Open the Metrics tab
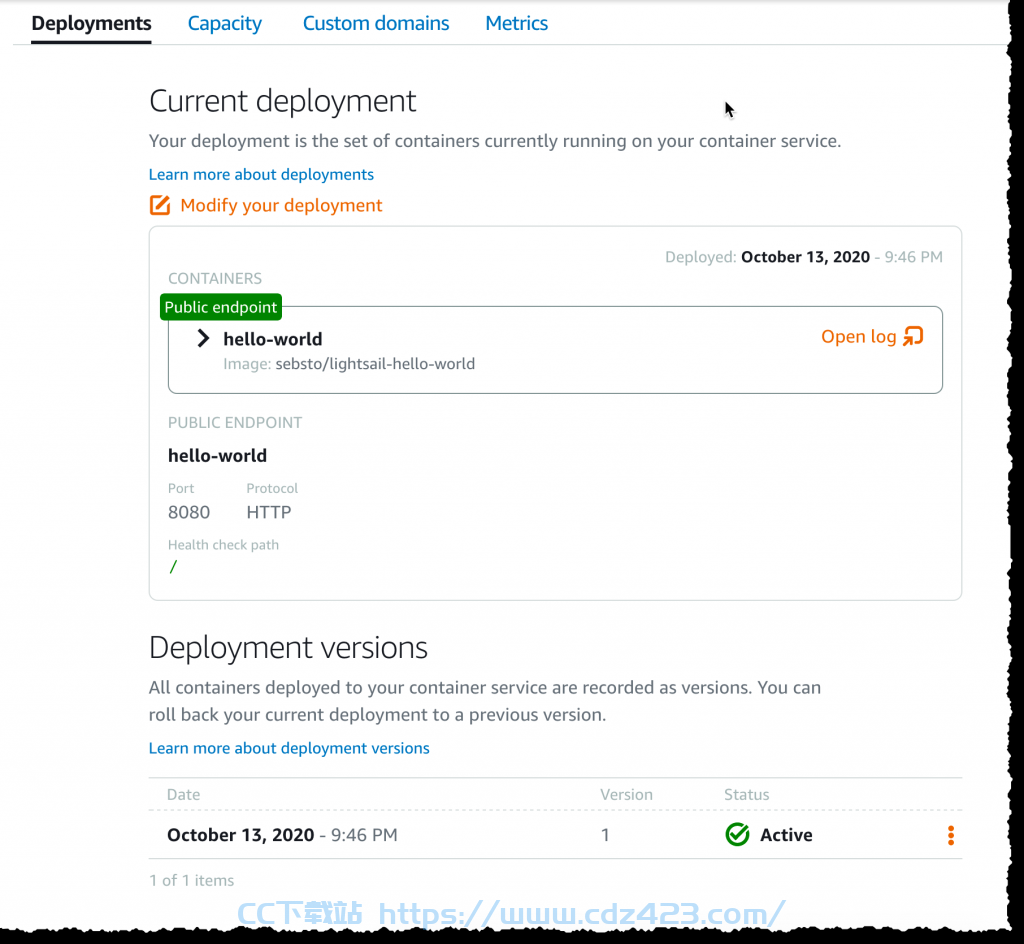This screenshot has height=944, width=1024. coord(517,24)
